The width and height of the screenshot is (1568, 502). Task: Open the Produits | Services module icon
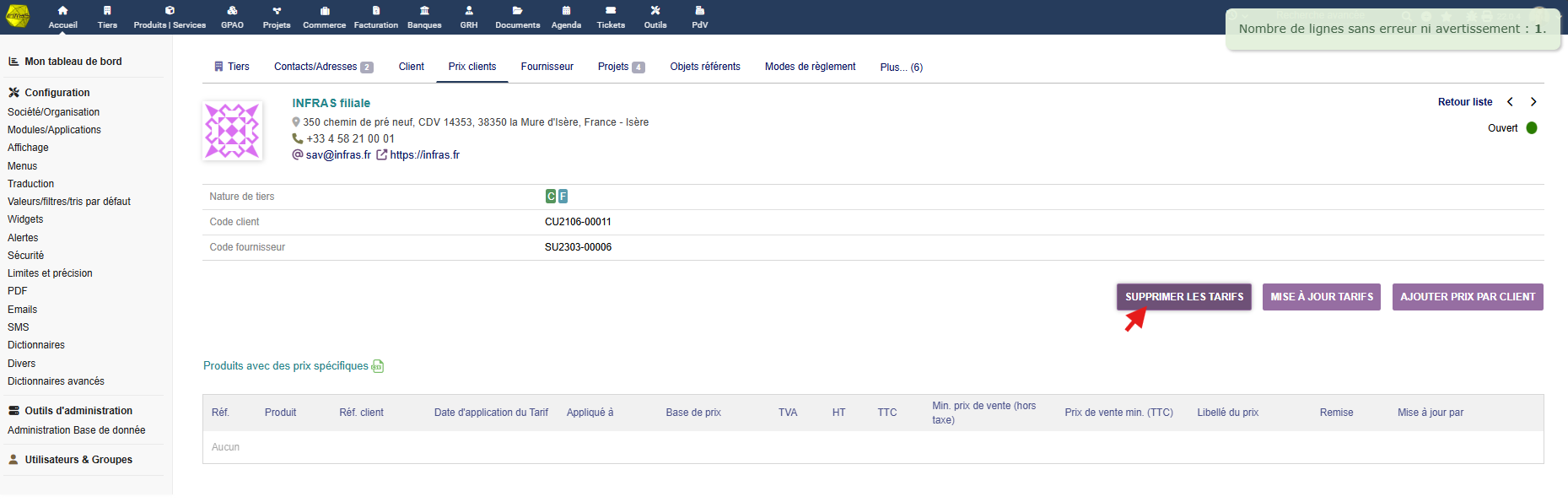(170, 11)
